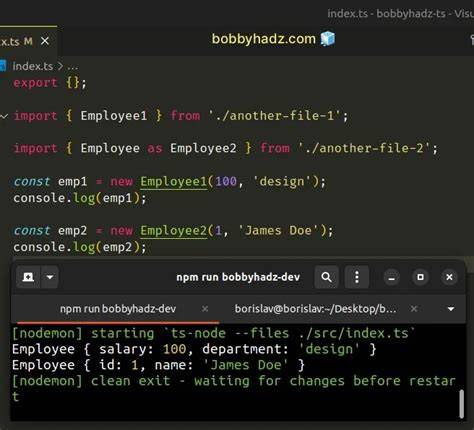The width and height of the screenshot is (474, 430).
Task: Collapse the import block fold arrow
Action: [x=4, y=116]
